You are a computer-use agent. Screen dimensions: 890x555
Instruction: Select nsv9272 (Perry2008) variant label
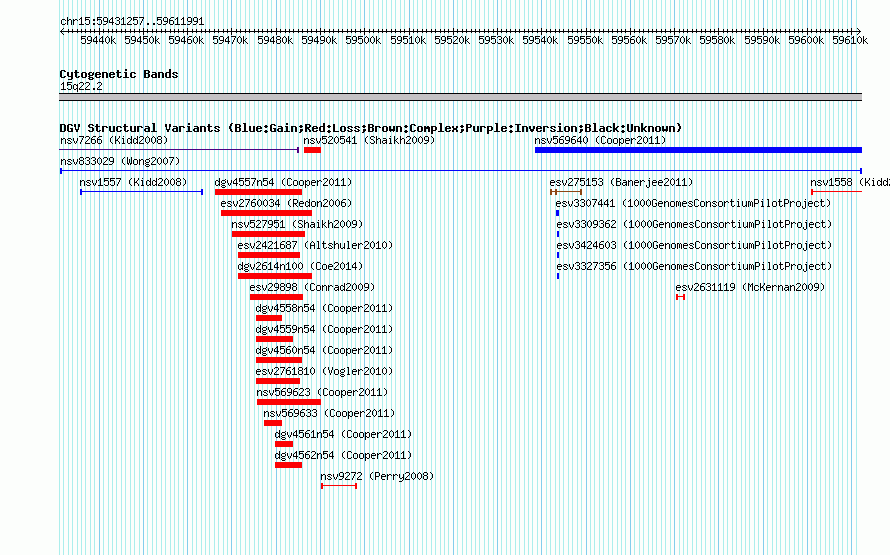click(377, 476)
